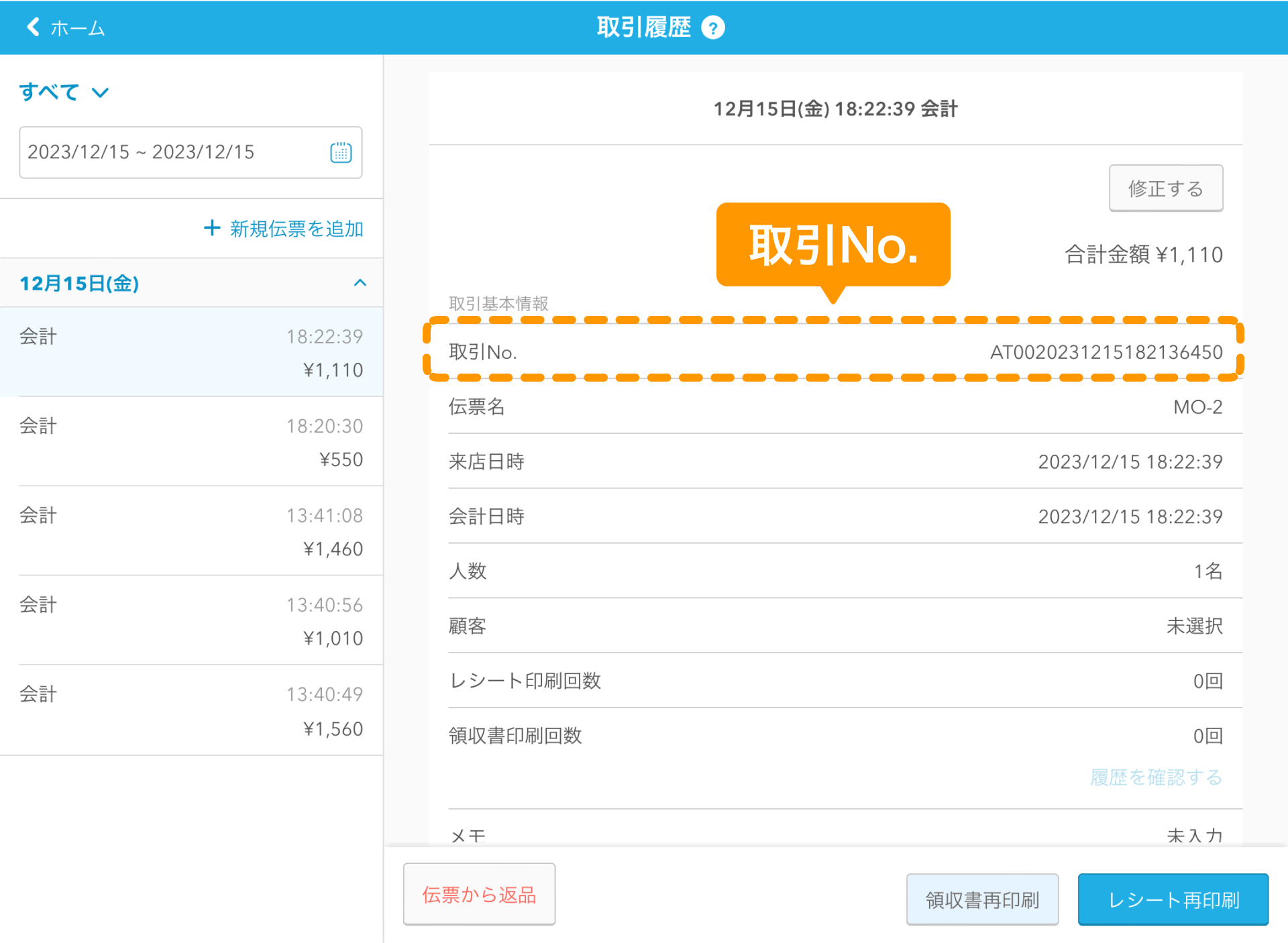Select the 13:40:49 ¥1,560 transaction
Viewport: 1288px width, 943px height.
(191, 710)
